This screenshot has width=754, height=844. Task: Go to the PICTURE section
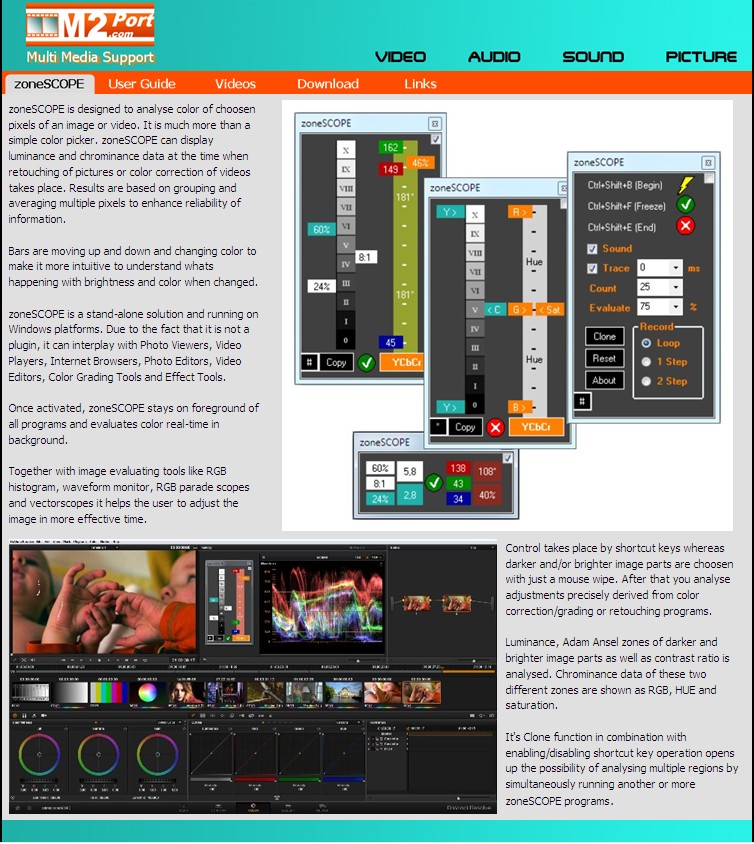[701, 57]
